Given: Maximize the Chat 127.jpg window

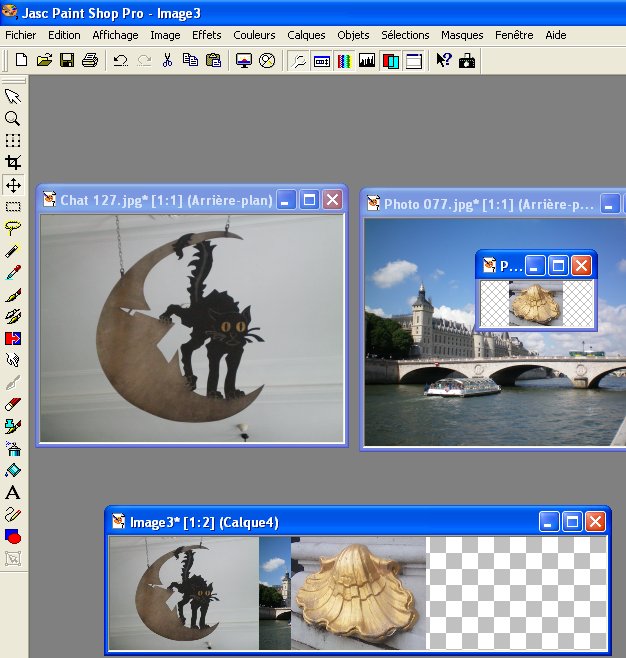Looking at the screenshot, I should pos(310,200).
